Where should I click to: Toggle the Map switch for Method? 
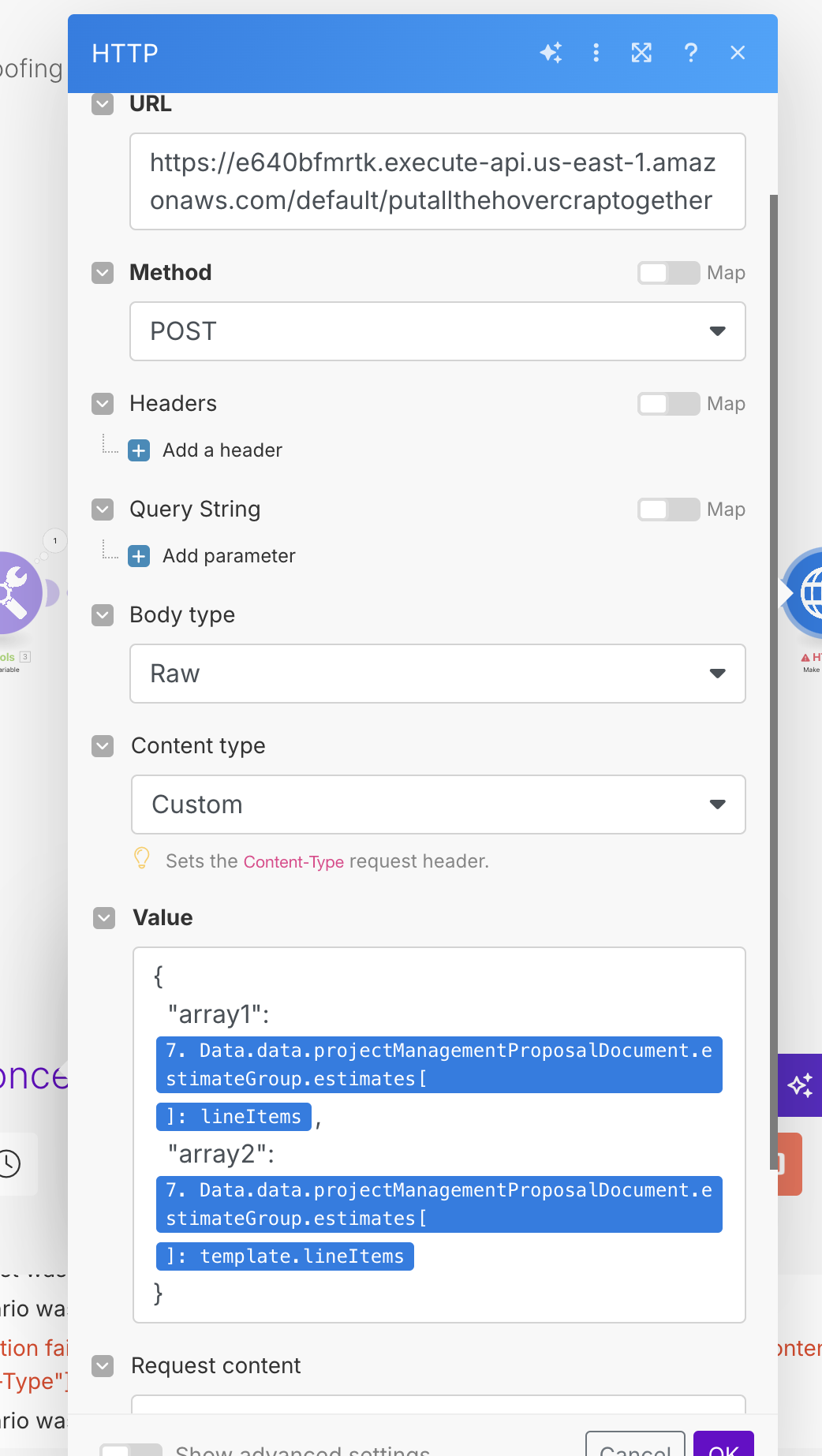coord(668,273)
